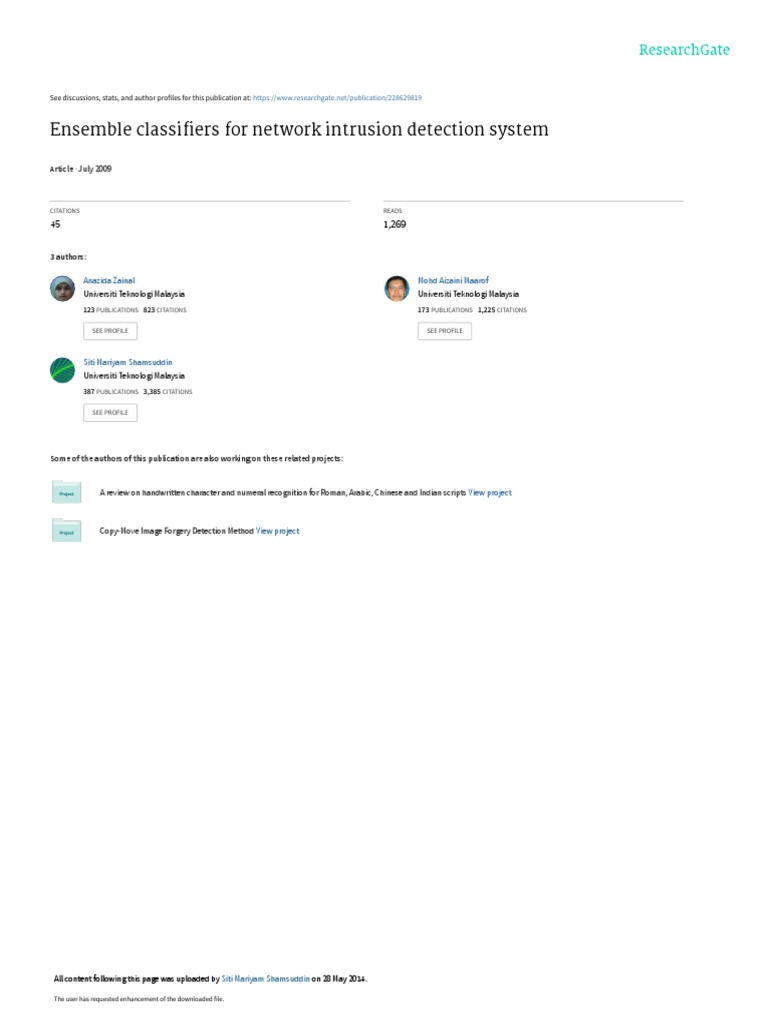The width and height of the screenshot is (768, 1024).
Task: Click Siti Mariyam Shamsuddin's name in the authors list
Action: pos(135,362)
